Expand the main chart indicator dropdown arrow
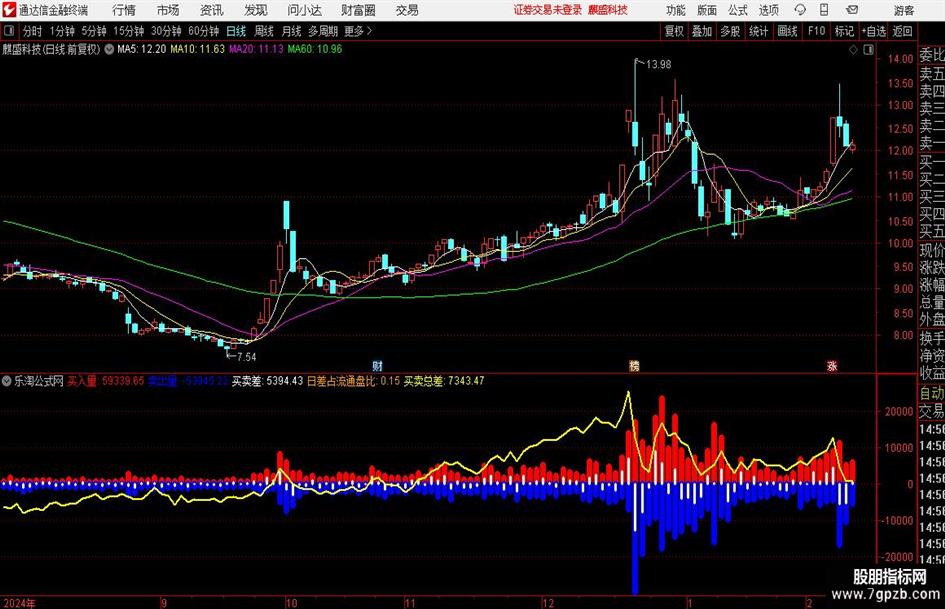Image resolution: width=945 pixels, height=609 pixels. [x=109, y=49]
